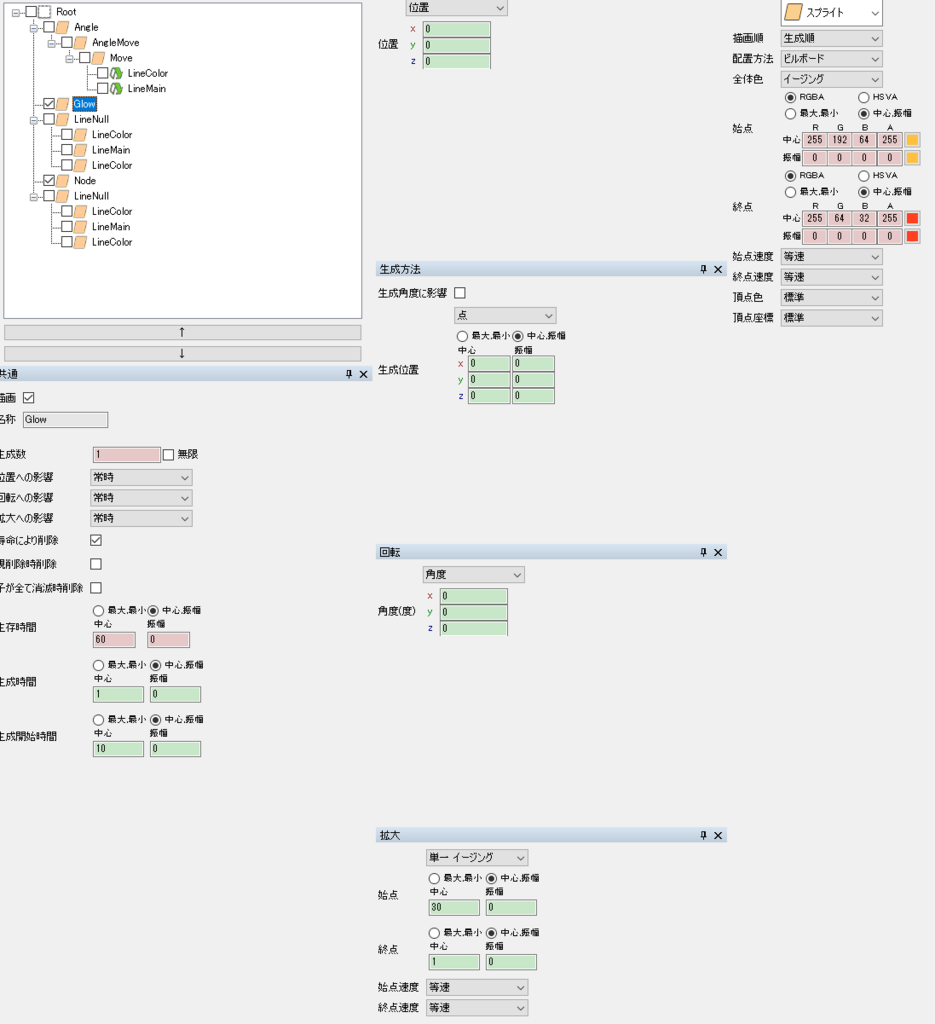Close the 回転 panel
This screenshot has width=935, height=1024.
[x=718, y=552]
